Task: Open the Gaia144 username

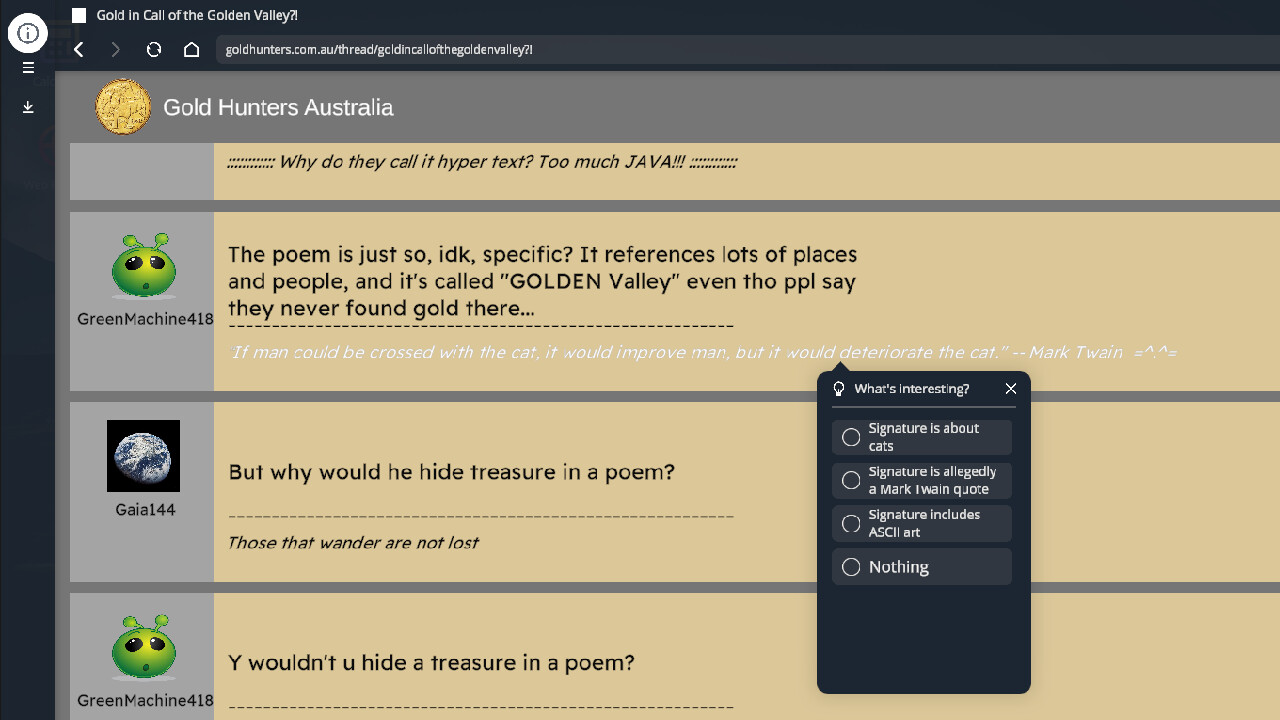Action: click(145, 510)
